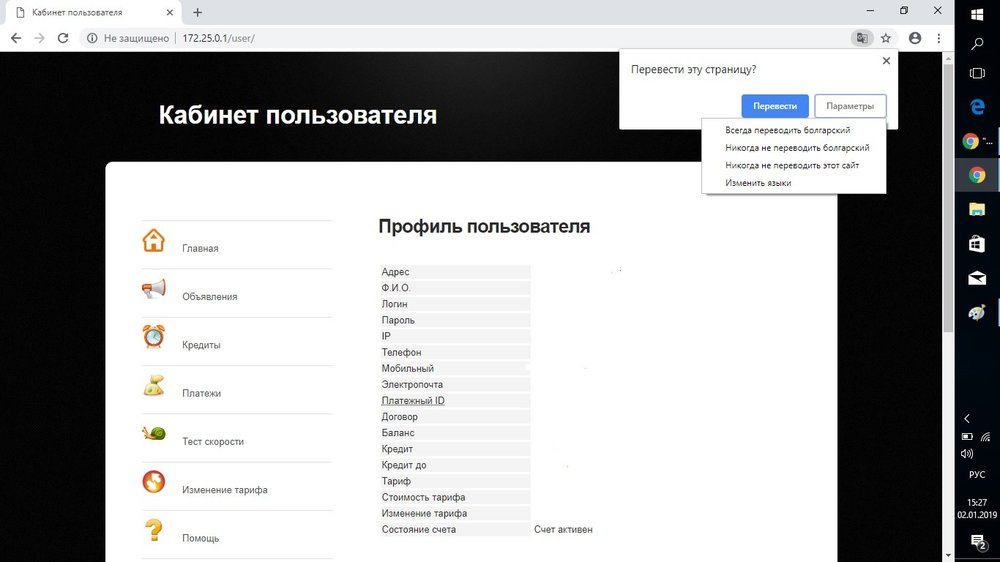Click the battery icon in the system tray
Viewport: 1000px width, 562px height.
967,437
